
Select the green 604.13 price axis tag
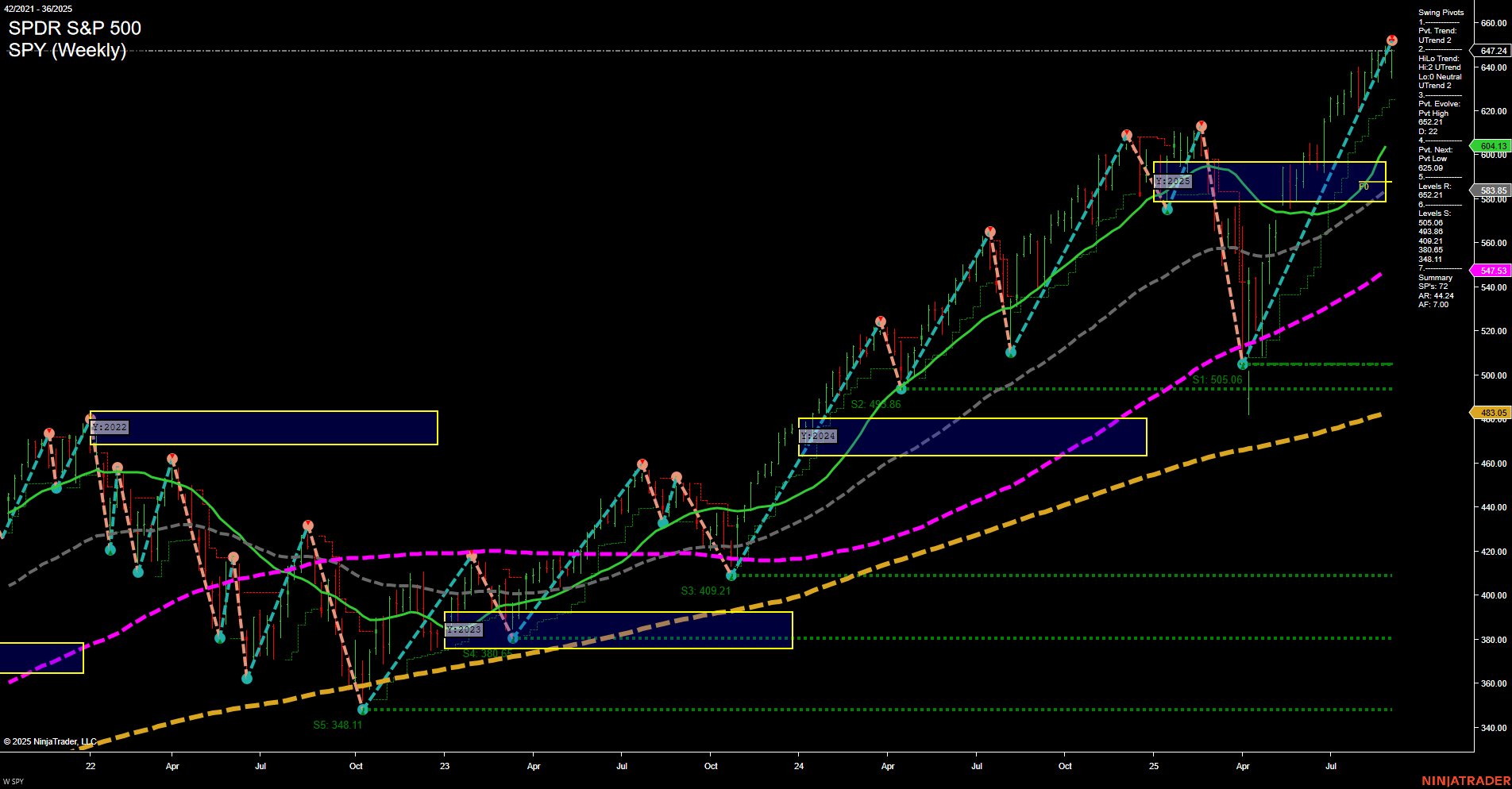click(1492, 146)
